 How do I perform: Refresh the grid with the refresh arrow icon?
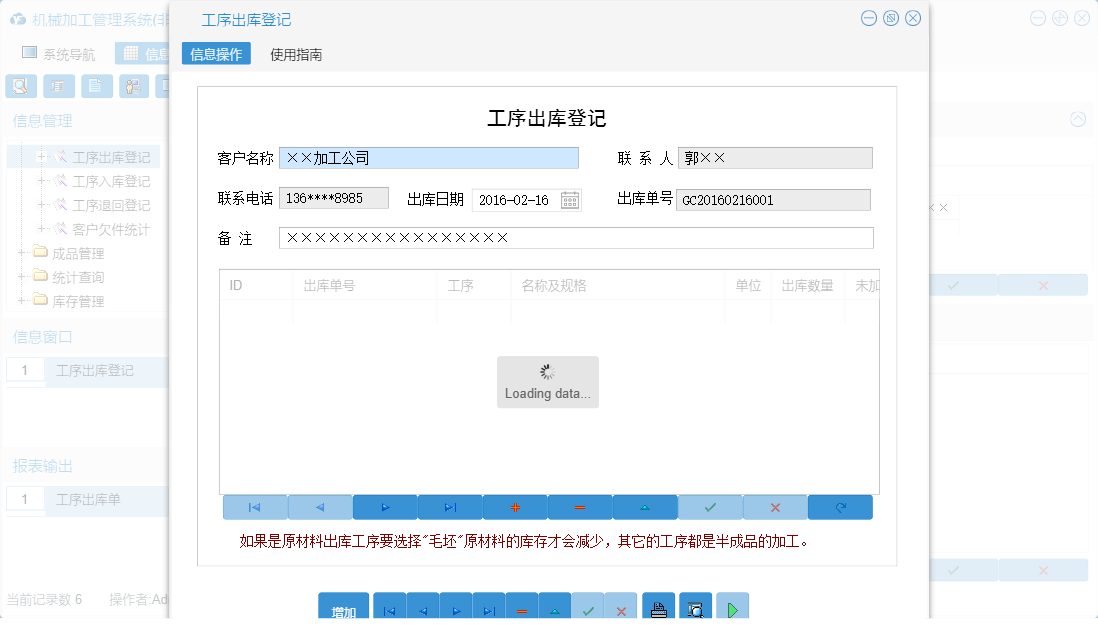(x=840, y=507)
